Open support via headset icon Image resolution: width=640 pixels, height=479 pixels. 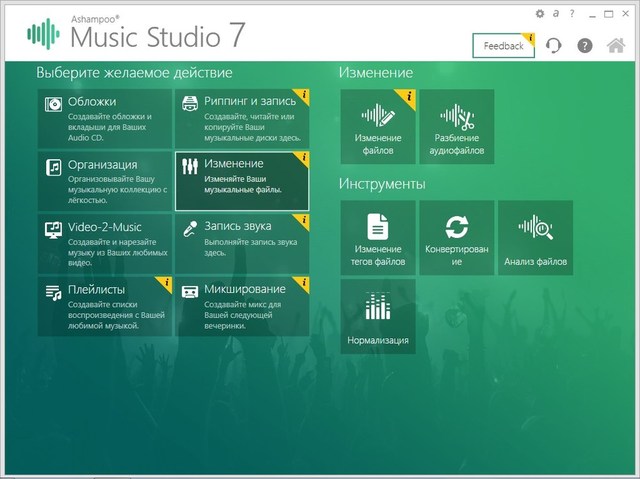tap(553, 46)
